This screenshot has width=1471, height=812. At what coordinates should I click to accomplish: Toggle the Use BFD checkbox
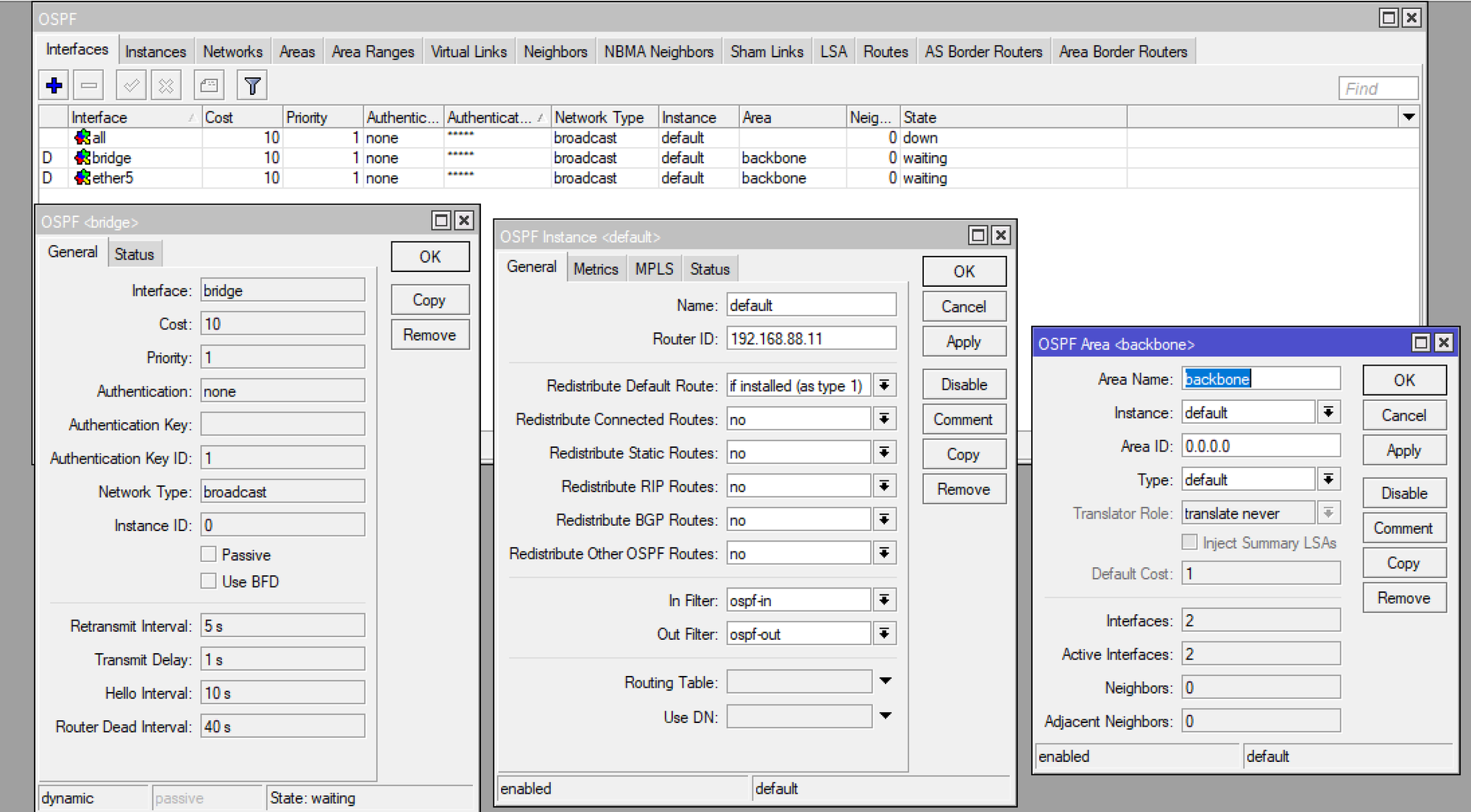[x=209, y=581]
